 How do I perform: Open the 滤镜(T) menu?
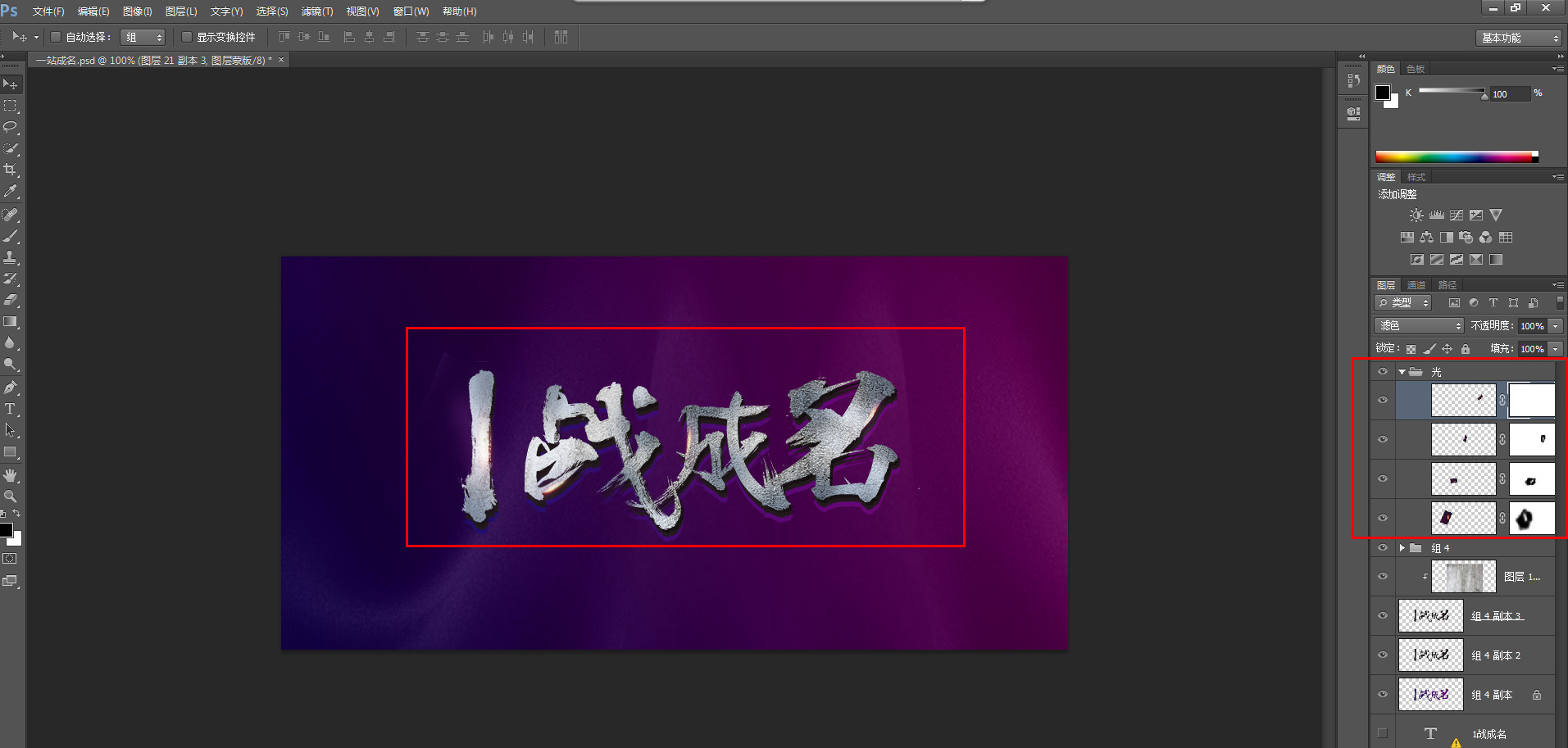[x=316, y=11]
